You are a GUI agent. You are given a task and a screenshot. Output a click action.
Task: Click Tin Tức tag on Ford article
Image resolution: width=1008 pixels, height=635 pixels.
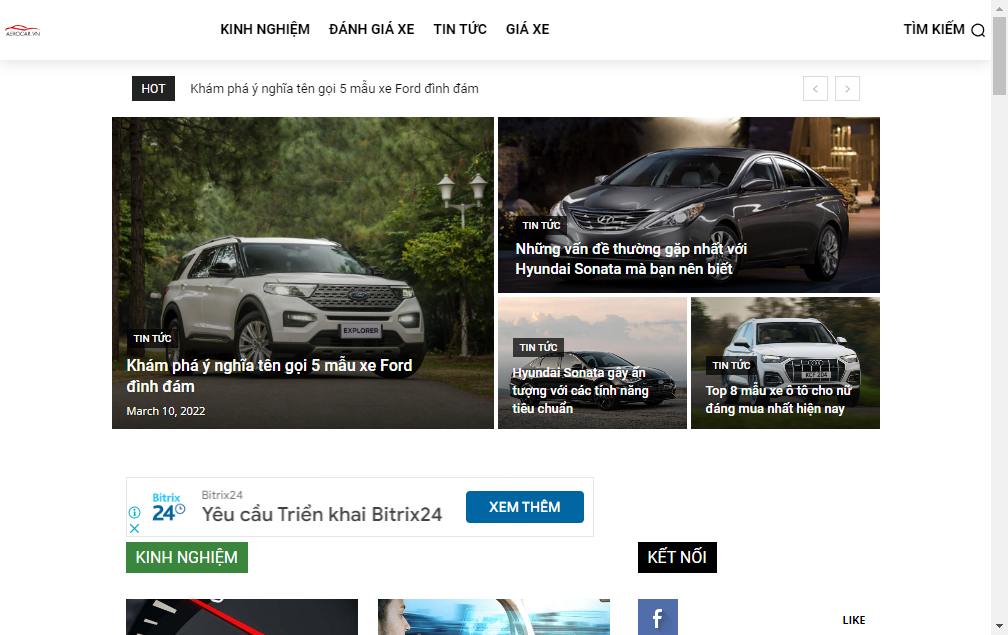tap(152, 339)
